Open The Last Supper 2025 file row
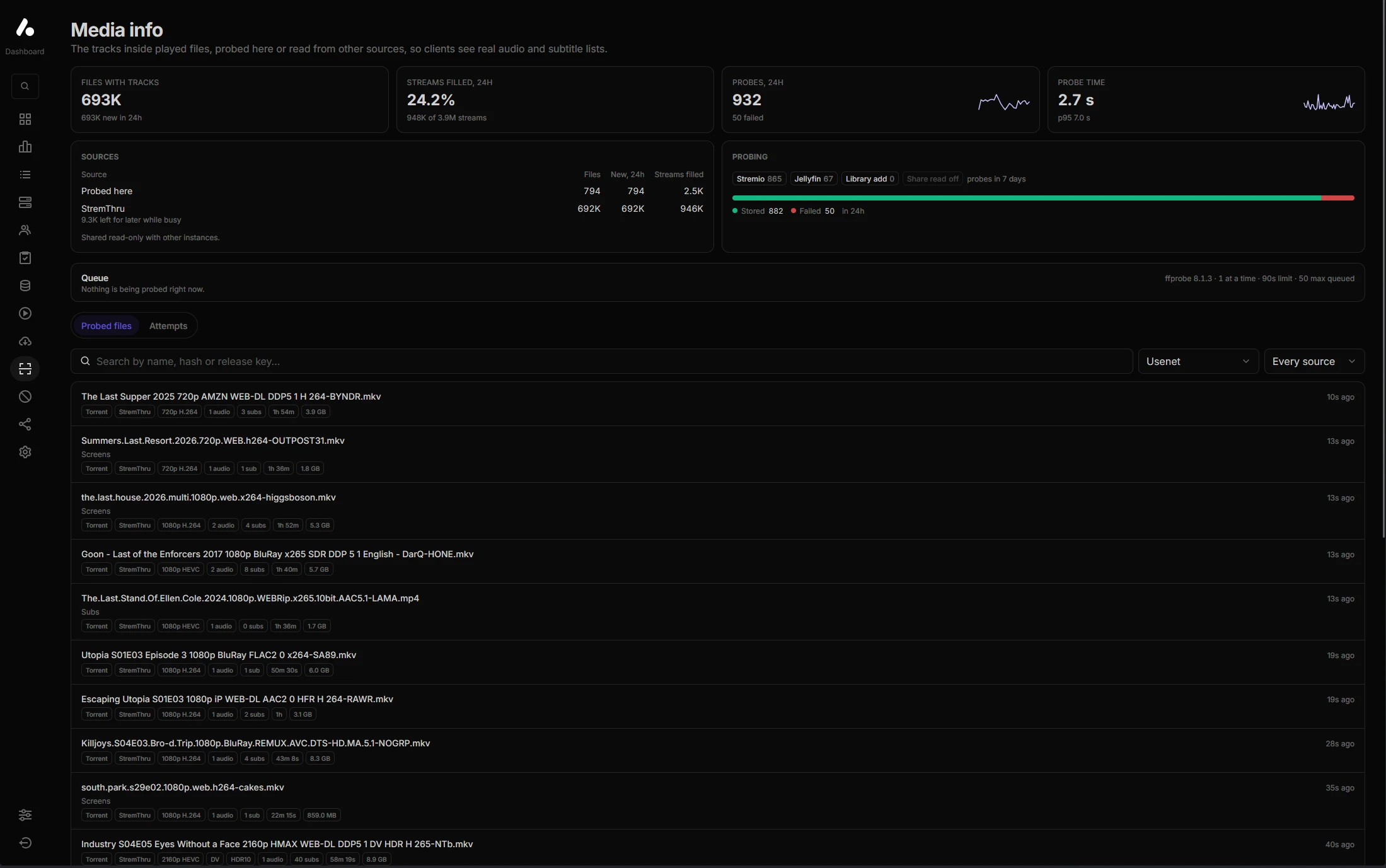 tap(717, 404)
